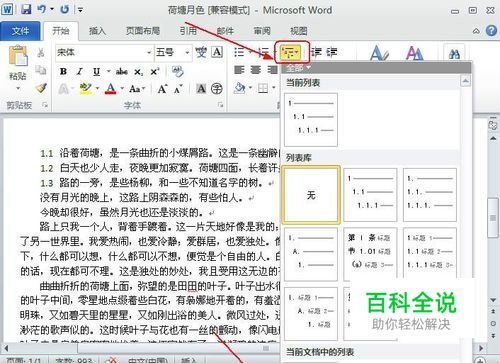Open the font size box showing 五号
This screenshot has height=363, width=500.
tap(173, 52)
